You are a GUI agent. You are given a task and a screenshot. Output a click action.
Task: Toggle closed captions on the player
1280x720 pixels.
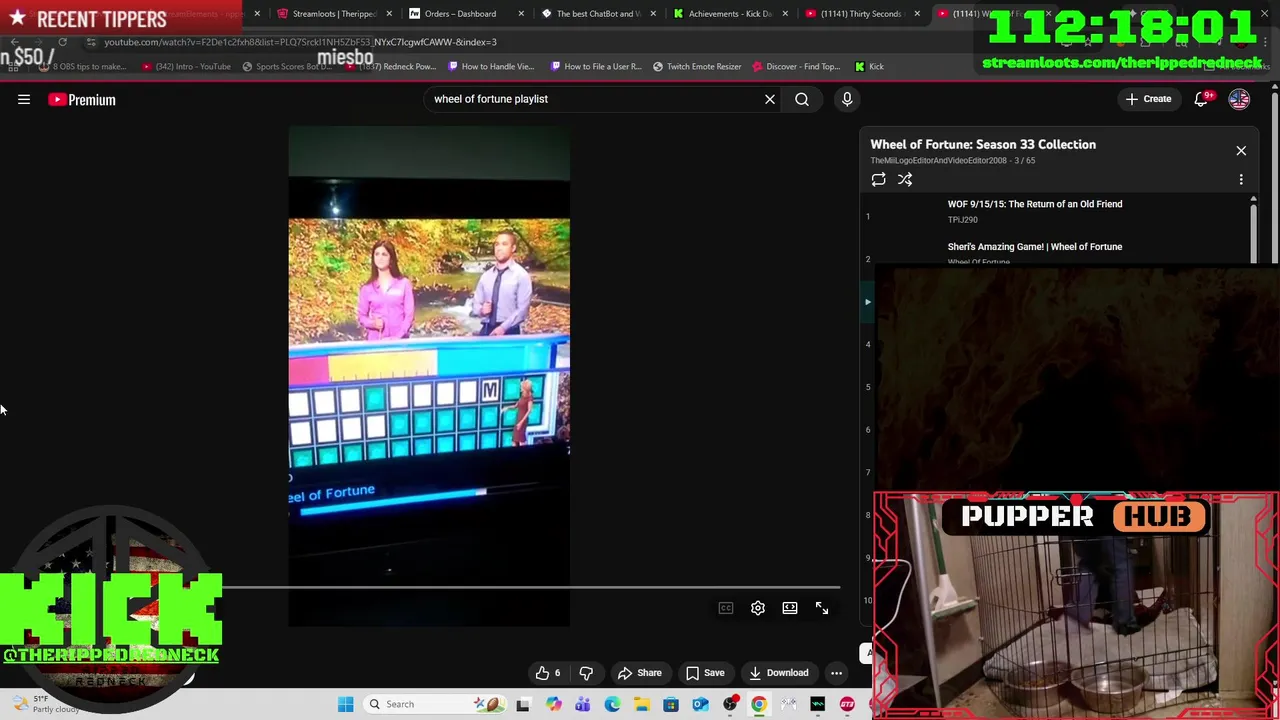726,608
